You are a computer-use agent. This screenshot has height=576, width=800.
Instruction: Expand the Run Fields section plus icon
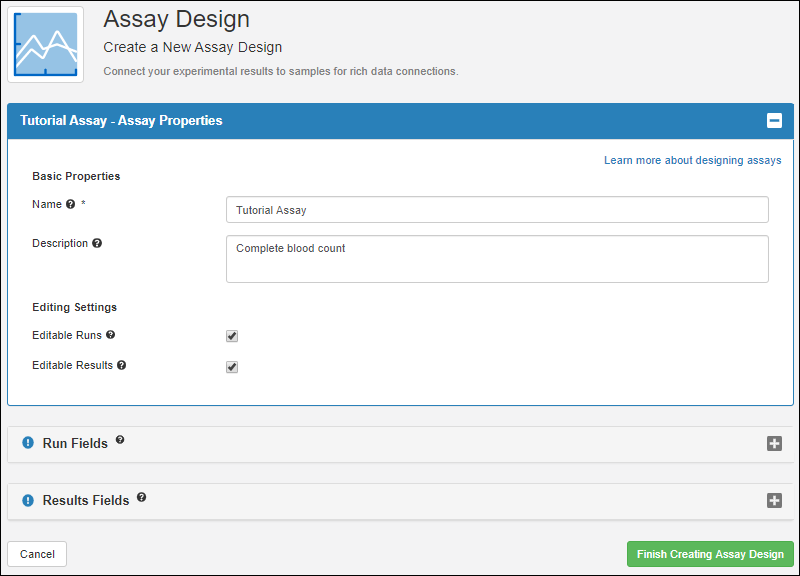[x=774, y=444]
